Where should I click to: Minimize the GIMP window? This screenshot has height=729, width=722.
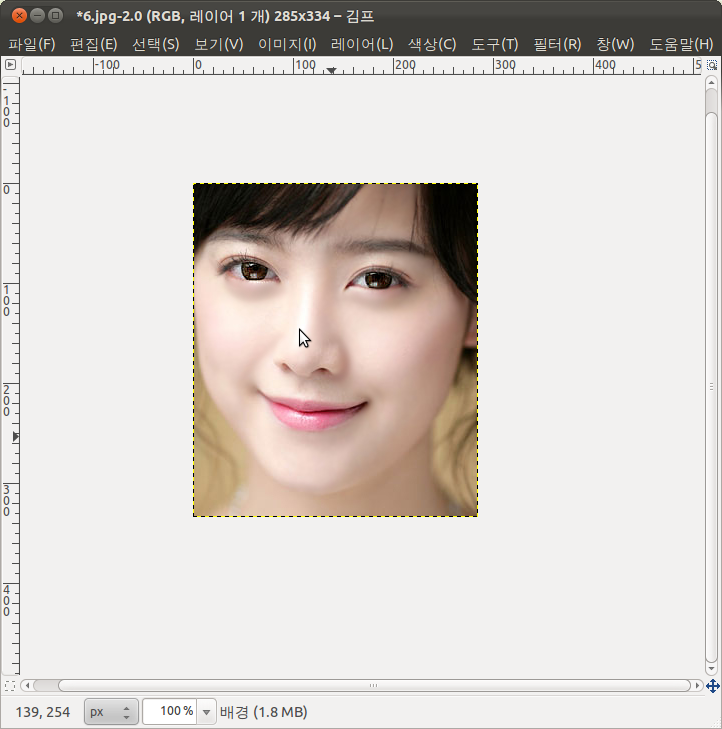point(37,16)
